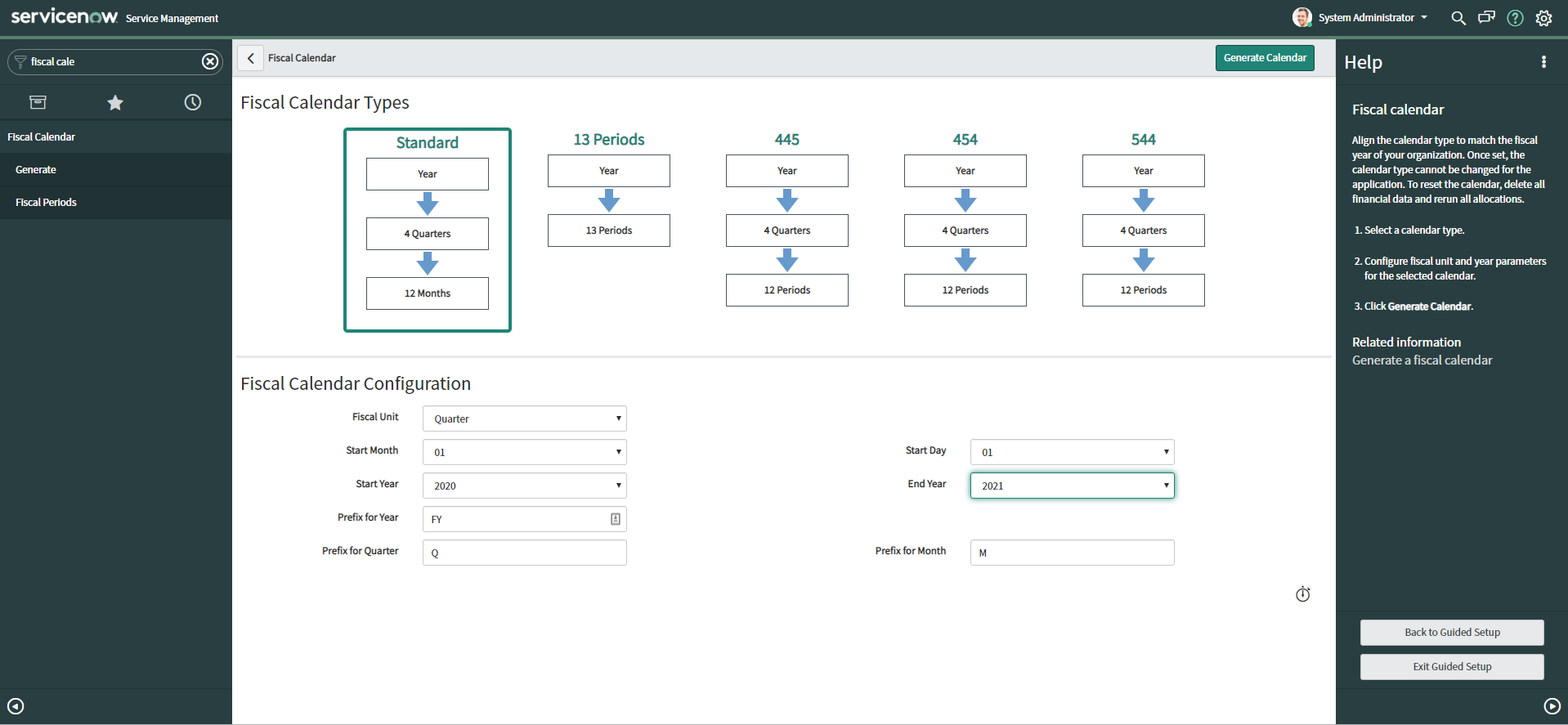1568x725 pixels.
Task: Clear the navigation filter text
Action: [210, 61]
